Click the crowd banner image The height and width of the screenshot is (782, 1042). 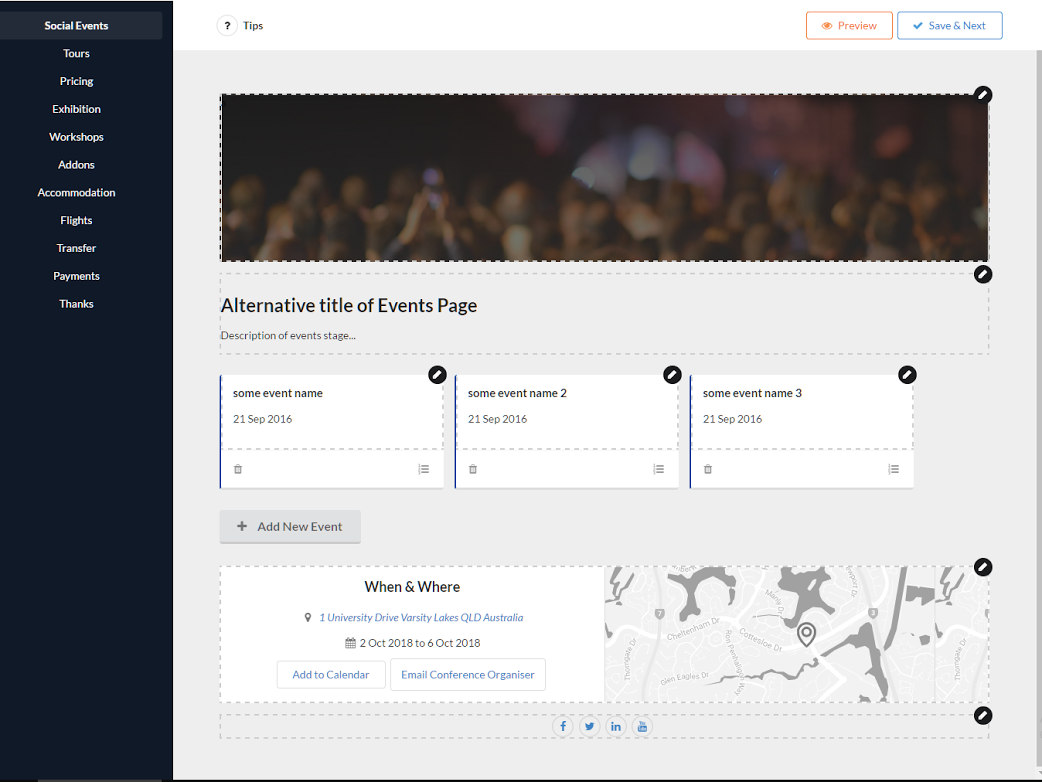coord(604,177)
